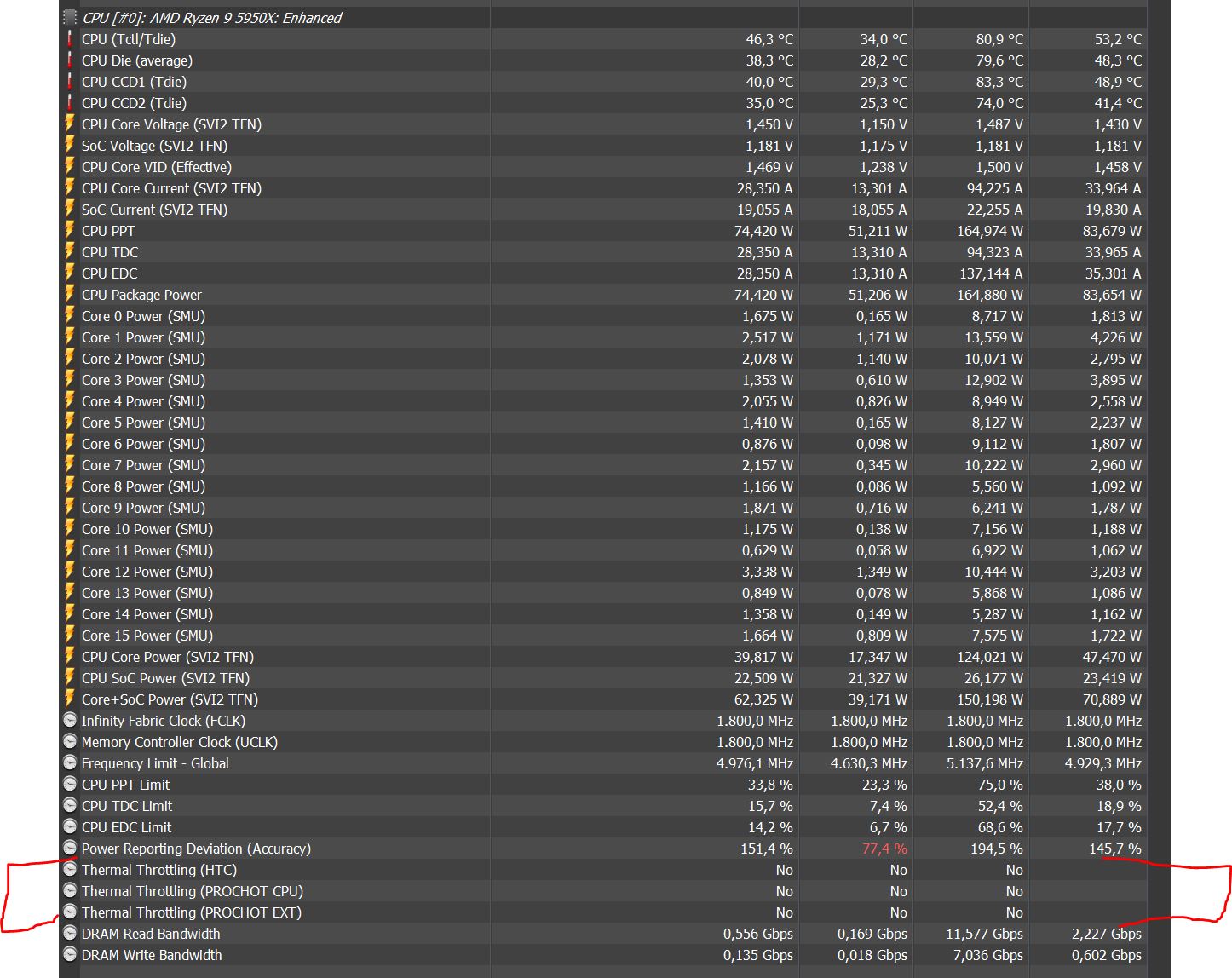Click clock icon for CPU PPT Limit
Image resolution: width=1232 pixels, height=978 pixels.
(70, 784)
